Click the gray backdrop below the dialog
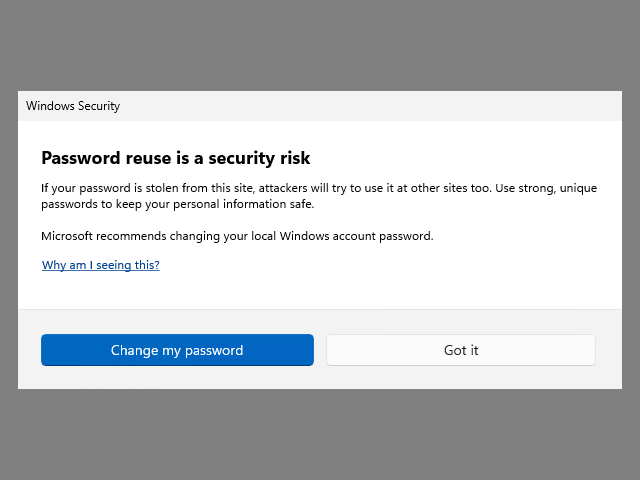The height and width of the screenshot is (480, 640). pos(320,435)
